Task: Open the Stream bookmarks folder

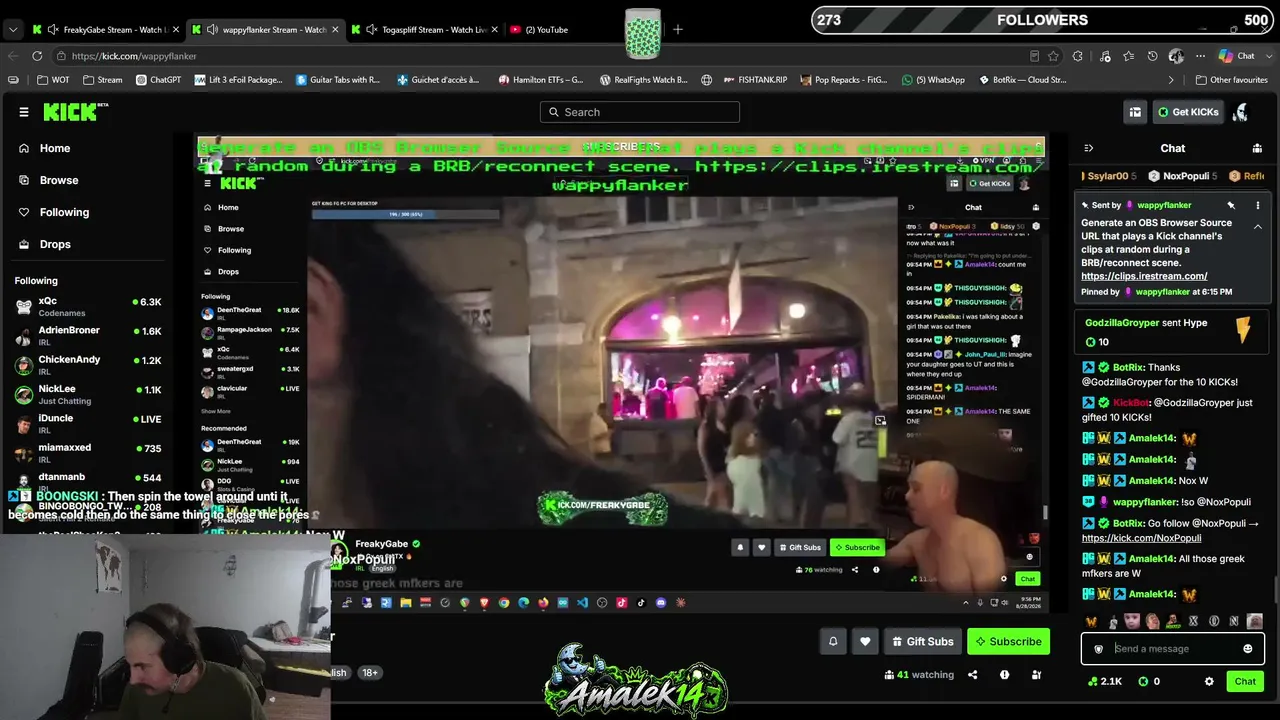Action: [x=102, y=80]
